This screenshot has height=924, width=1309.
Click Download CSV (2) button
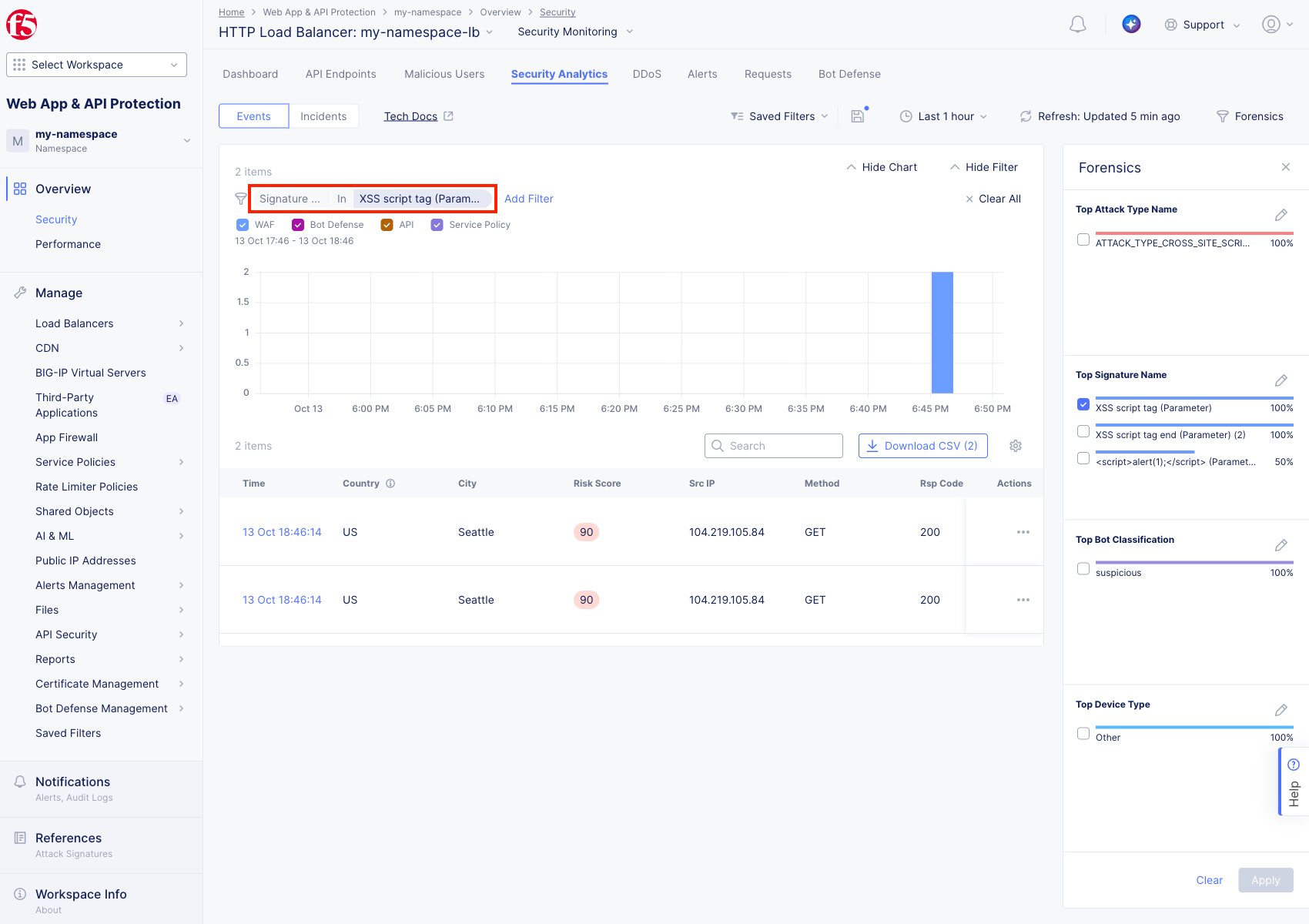(923, 446)
